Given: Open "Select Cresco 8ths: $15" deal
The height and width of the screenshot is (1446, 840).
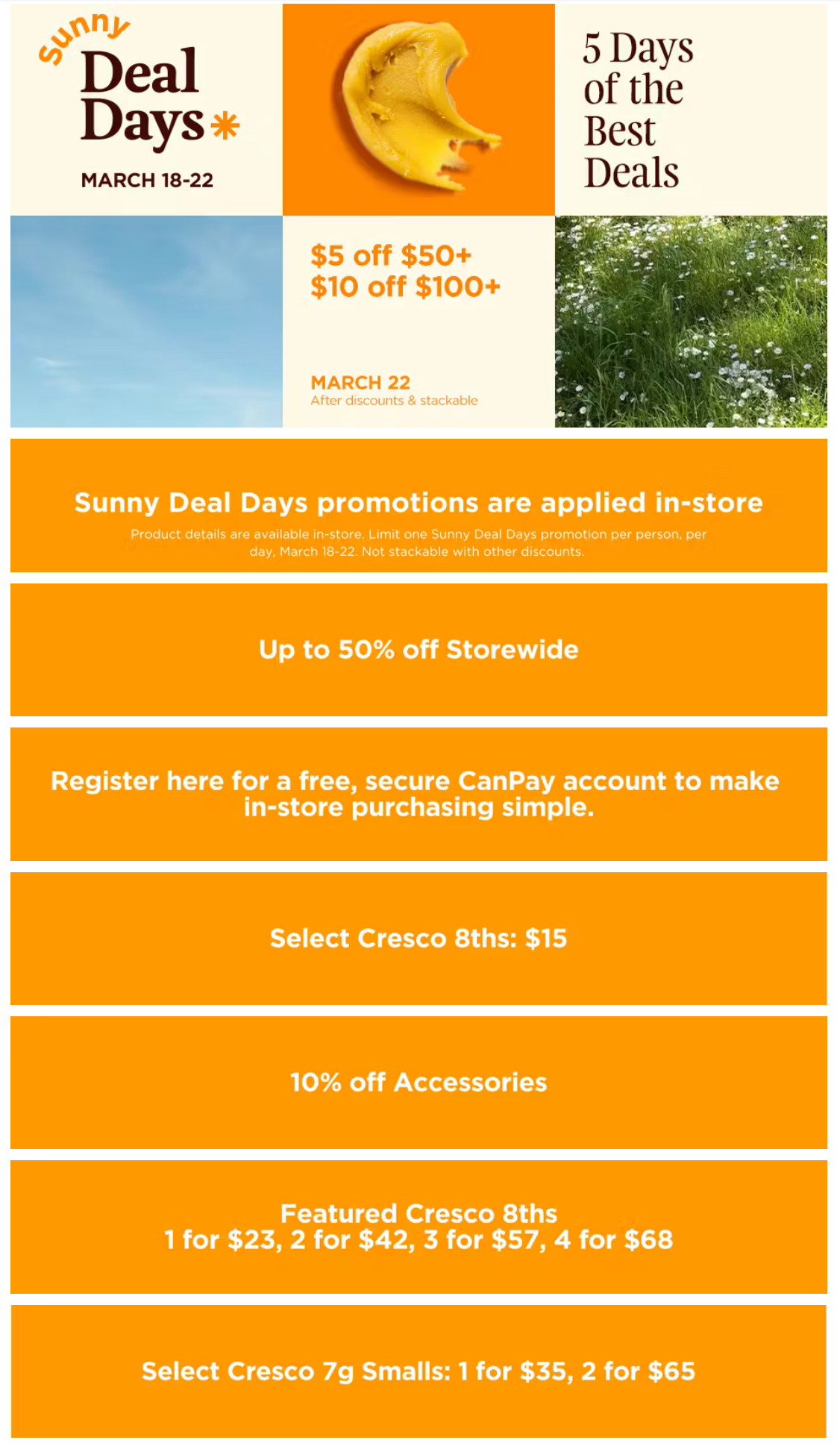Looking at the screenshot, I should pyautogui.click(x=419, y=939).
